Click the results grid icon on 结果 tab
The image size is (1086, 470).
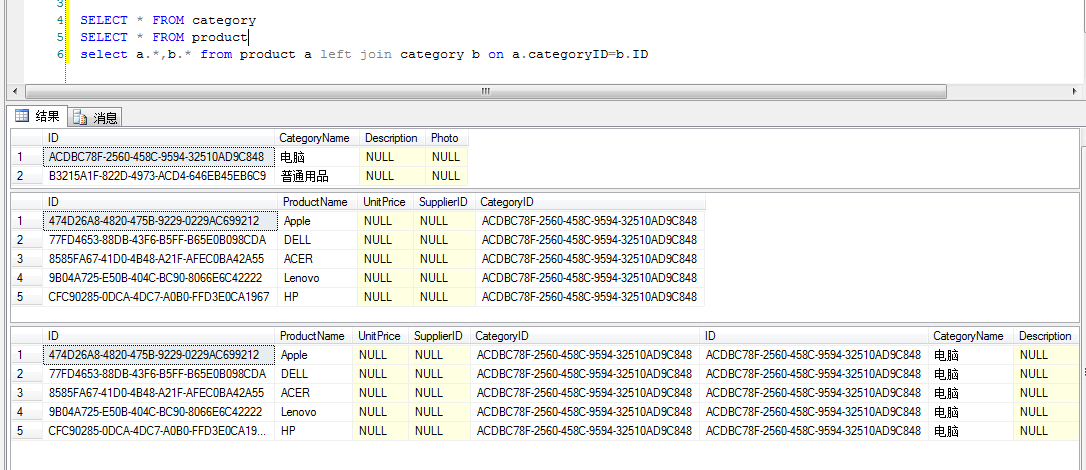21,117
